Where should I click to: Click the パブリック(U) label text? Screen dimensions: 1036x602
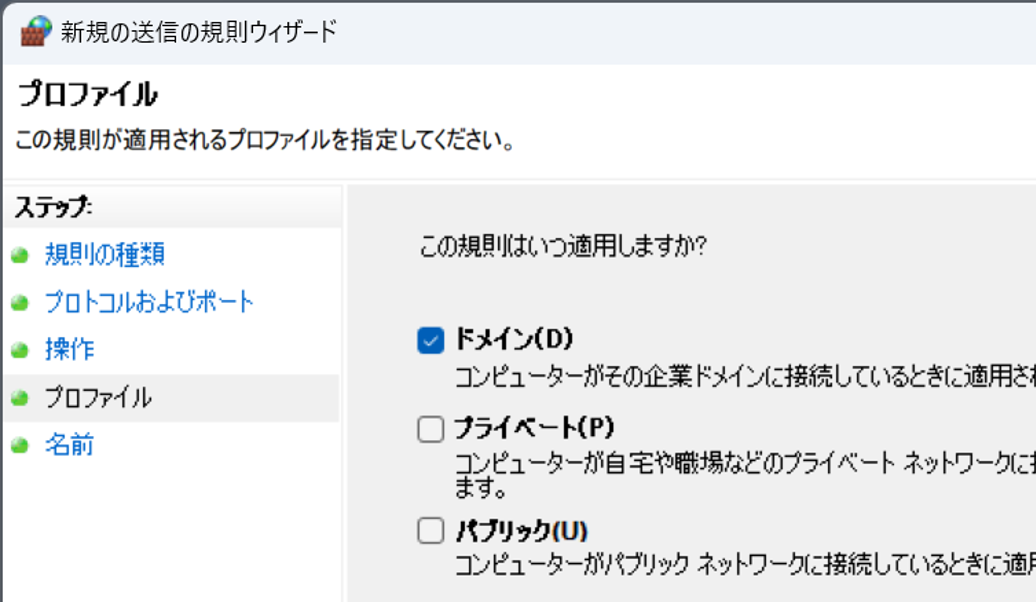(x=521, y=530)
